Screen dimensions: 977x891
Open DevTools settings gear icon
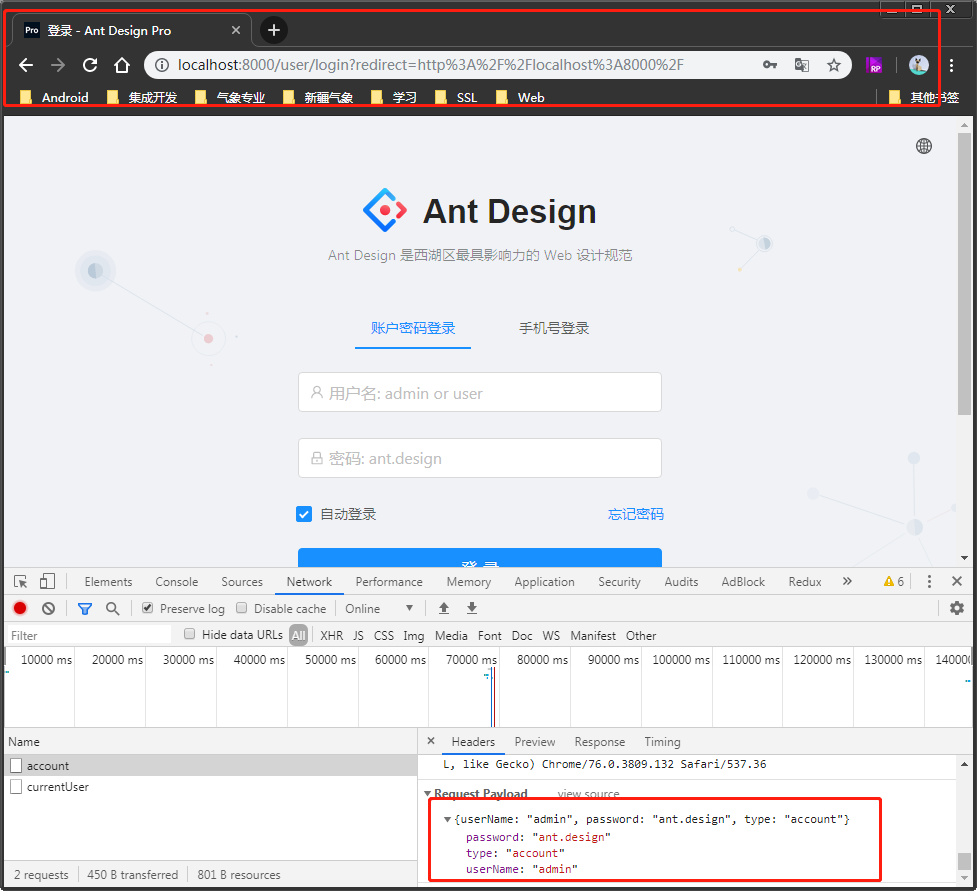click(x=957, y=608)
